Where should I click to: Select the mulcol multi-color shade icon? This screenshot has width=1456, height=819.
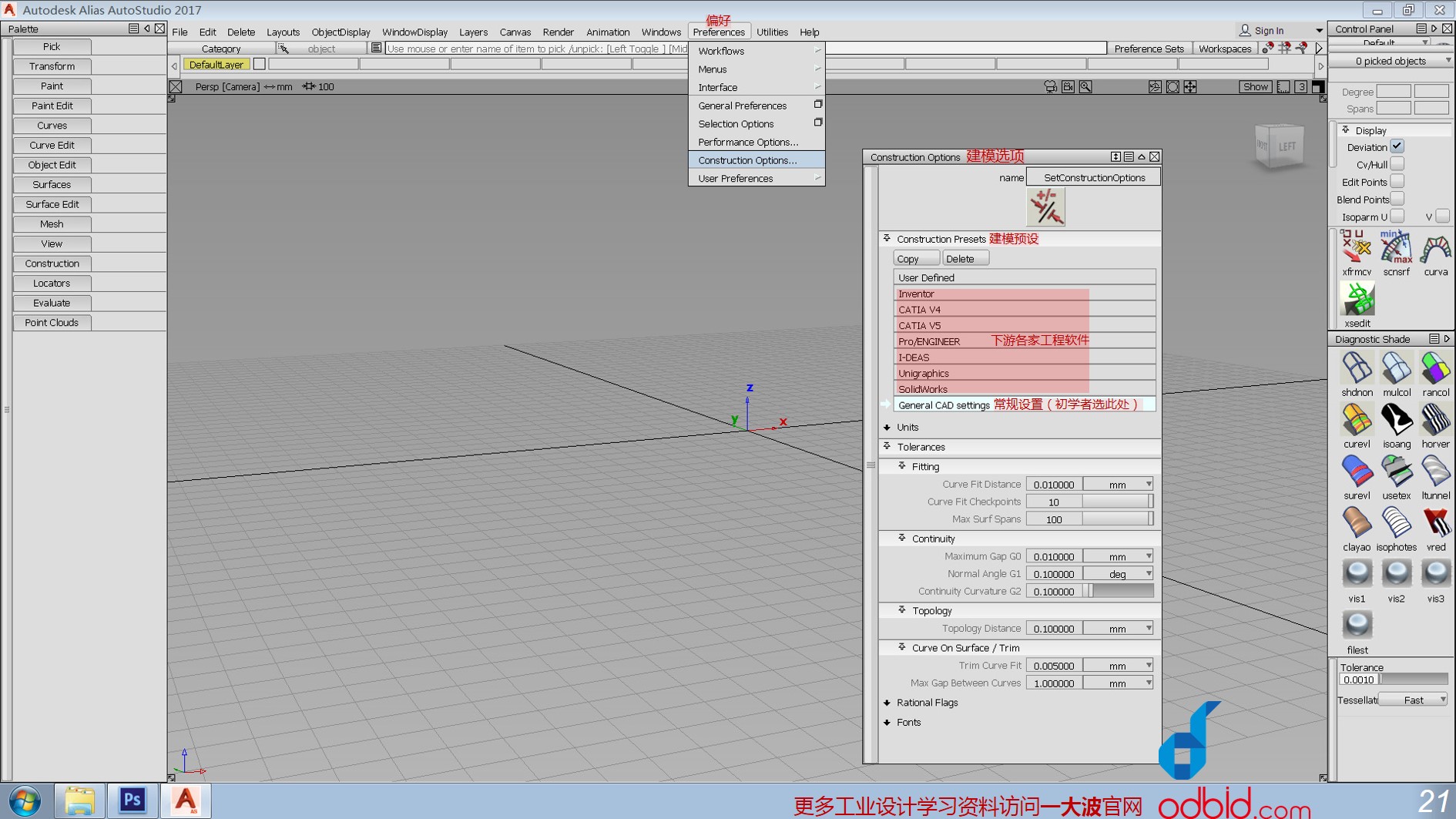pyautogui.click(x=1396, y=368)
